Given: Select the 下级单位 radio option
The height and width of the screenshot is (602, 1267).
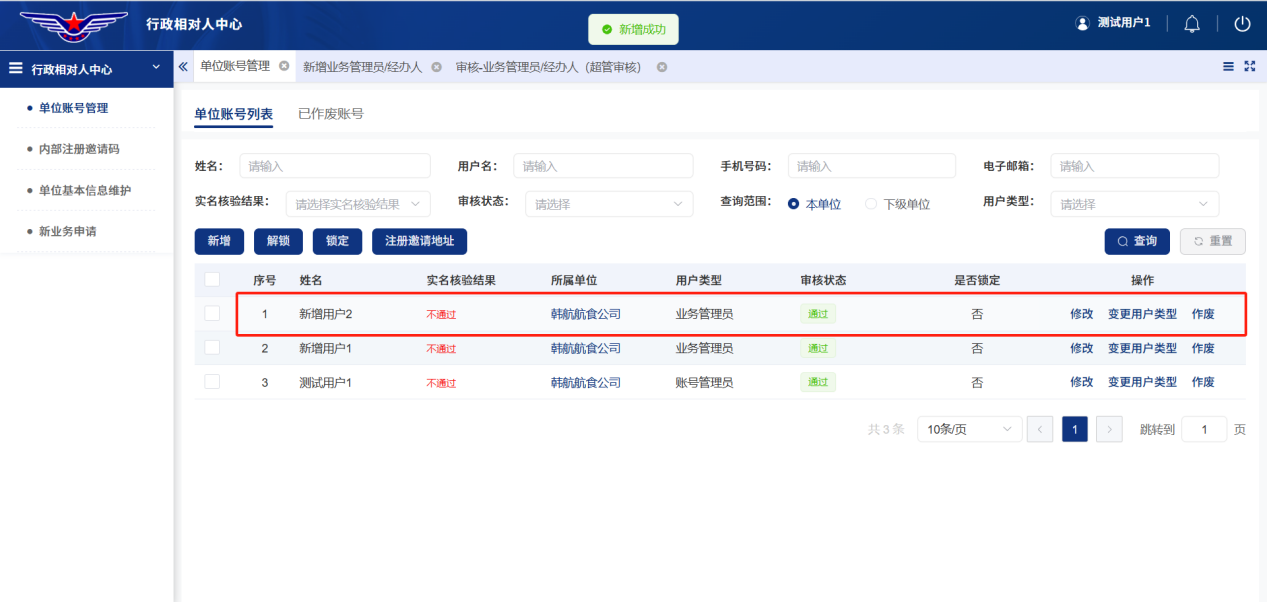Looking at the screenshot, I should pyautogui.click(x=871, y=204).
